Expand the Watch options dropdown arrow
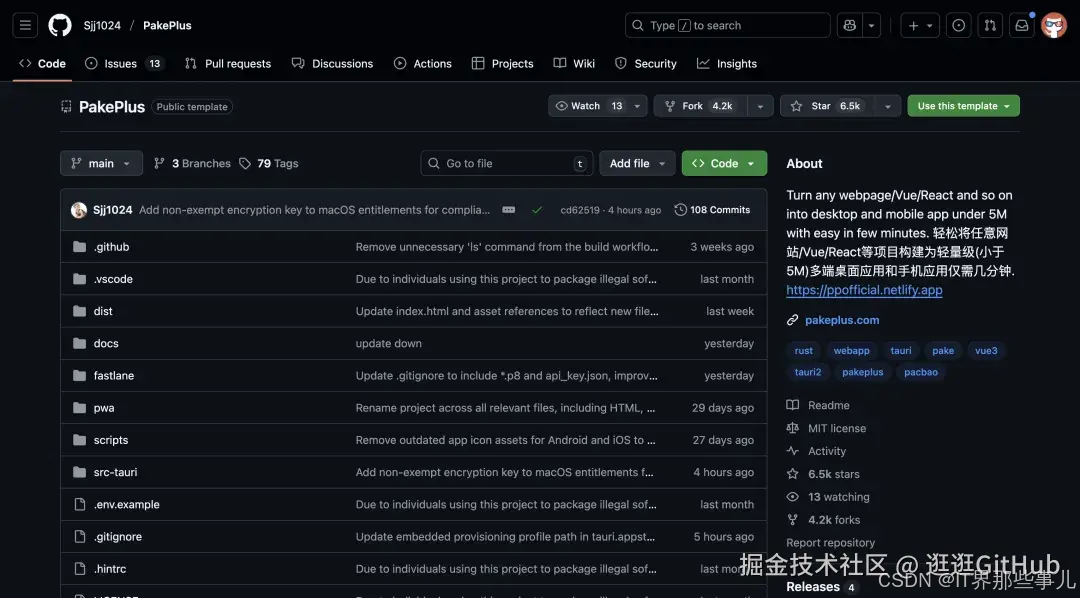 point(637,106)
